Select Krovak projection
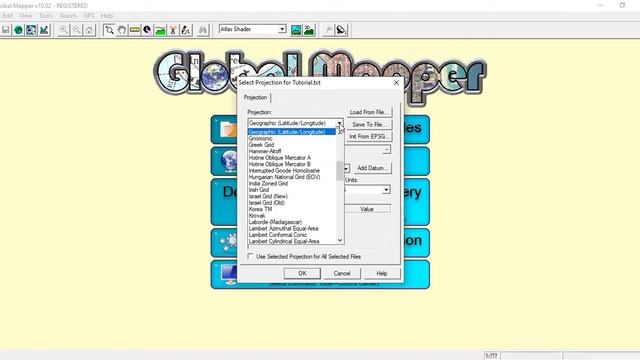Screen dimensions: 640x360 292,216
